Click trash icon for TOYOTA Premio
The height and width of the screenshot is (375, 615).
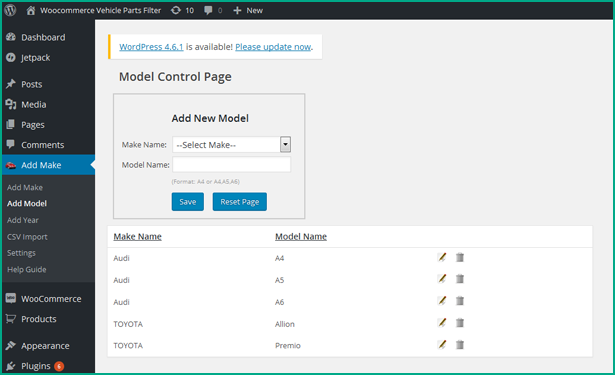[x=460, y=345]
